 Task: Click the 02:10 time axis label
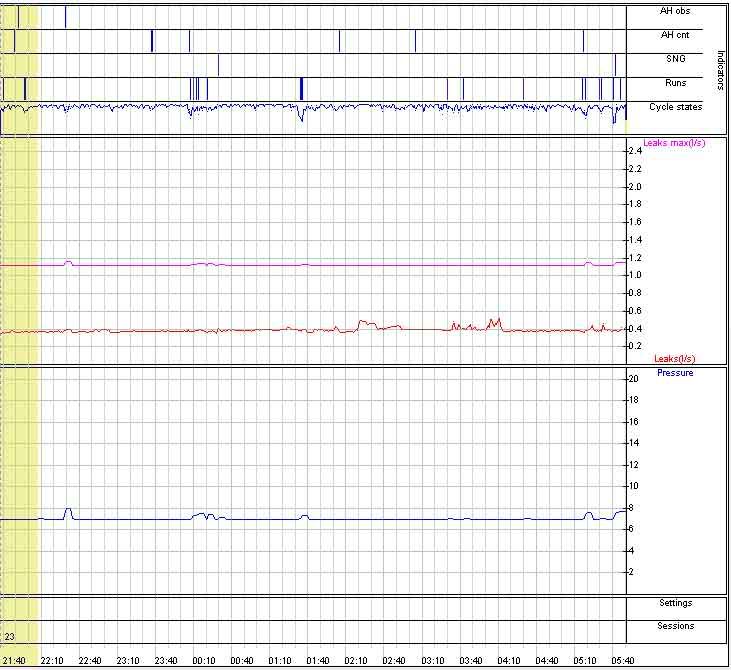coord(356,661)
